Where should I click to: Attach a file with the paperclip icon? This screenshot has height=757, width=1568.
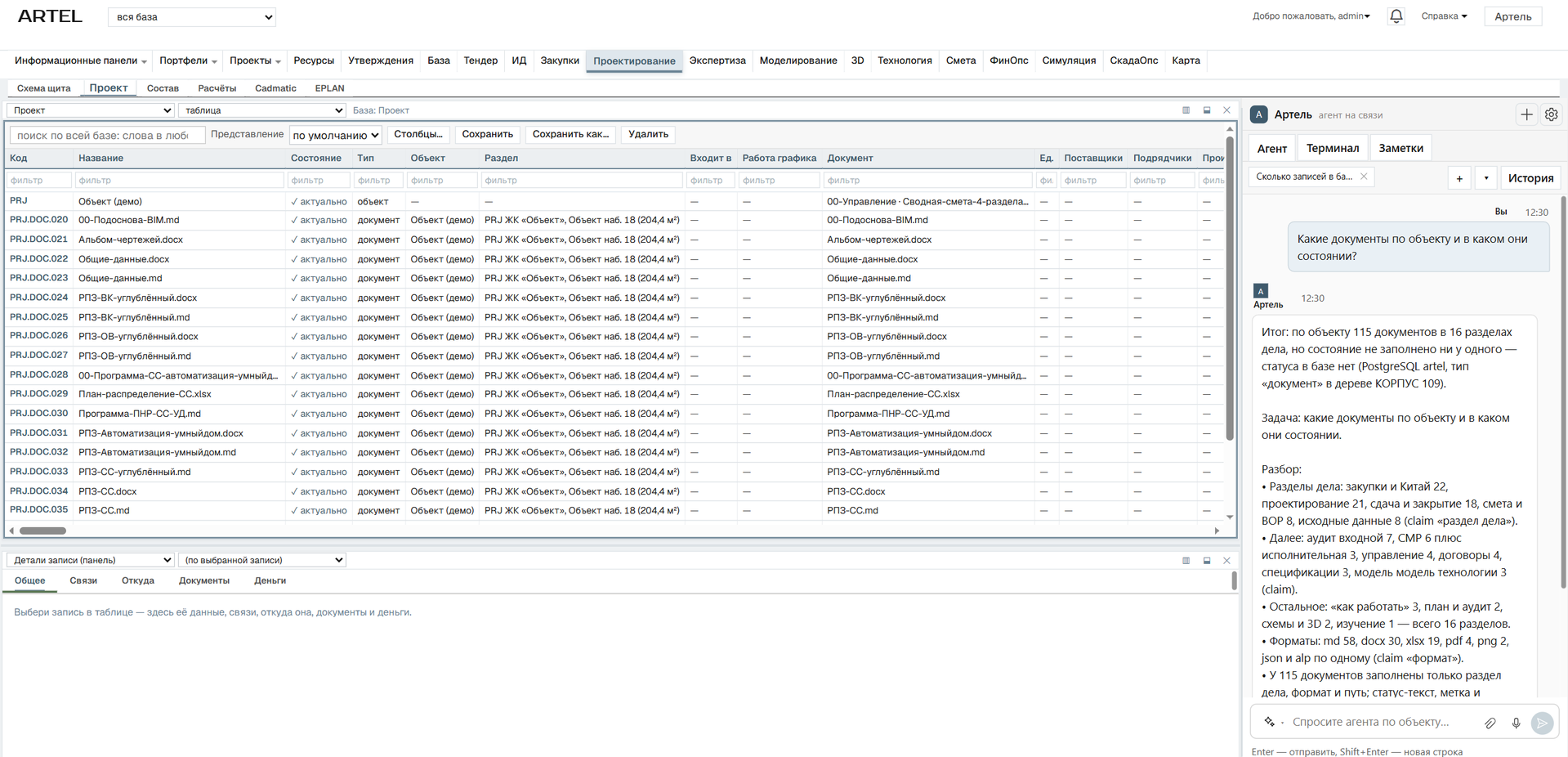[x=1490, y=723]
